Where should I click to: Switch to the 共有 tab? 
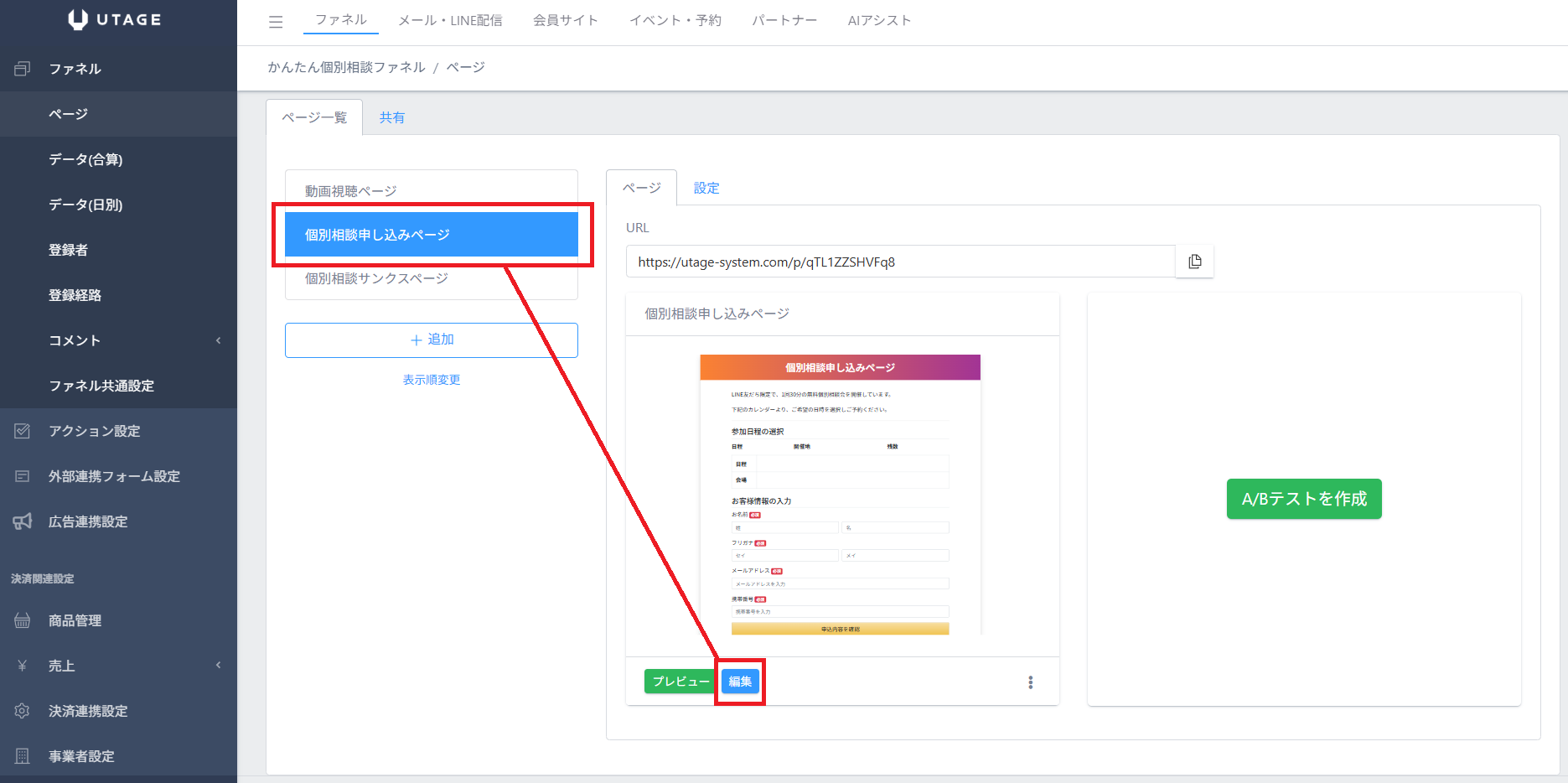coord(391,117)
